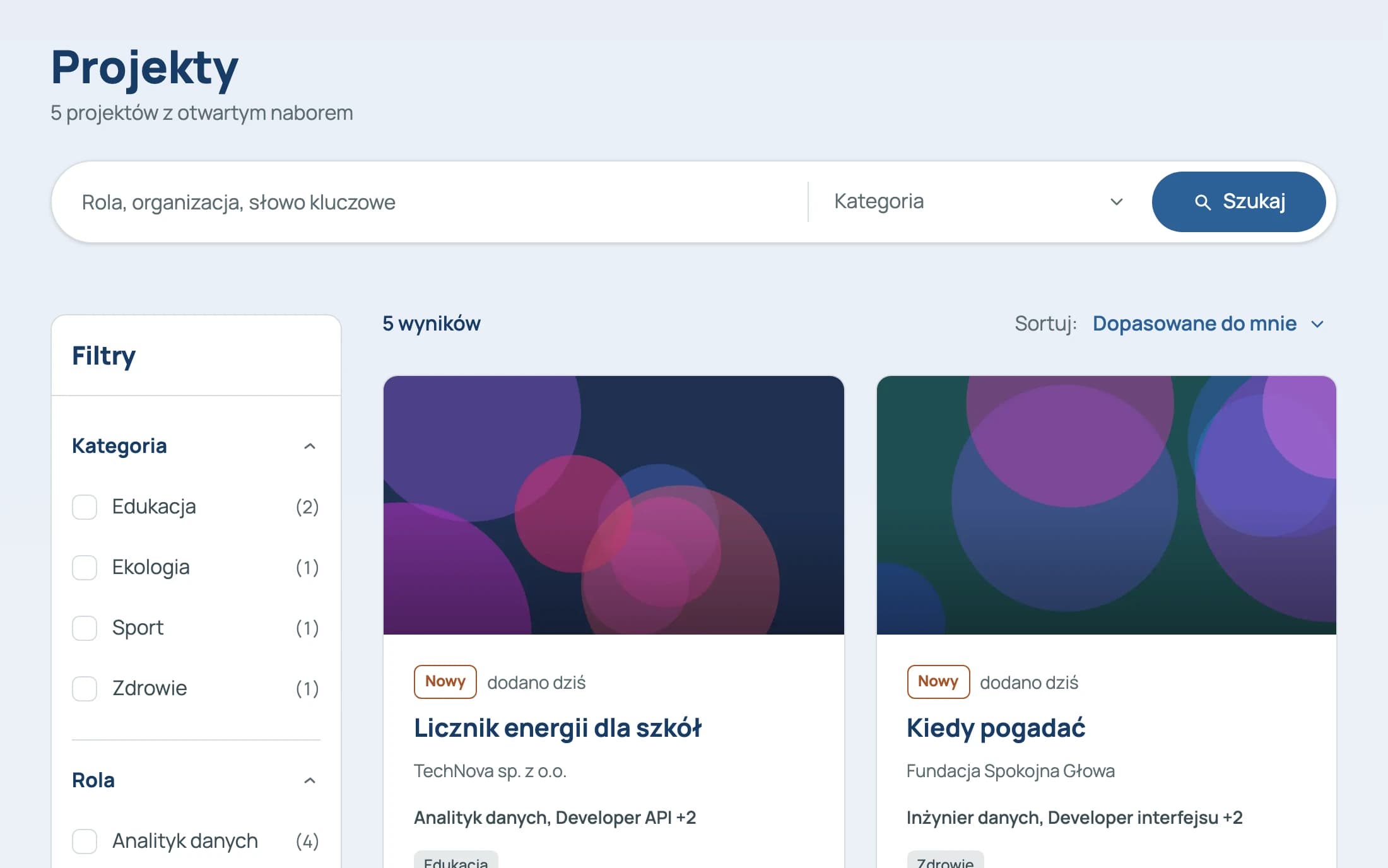Check the Zdrowie category checkbox
Screen dimensions: 1388x868
(85, 688)
